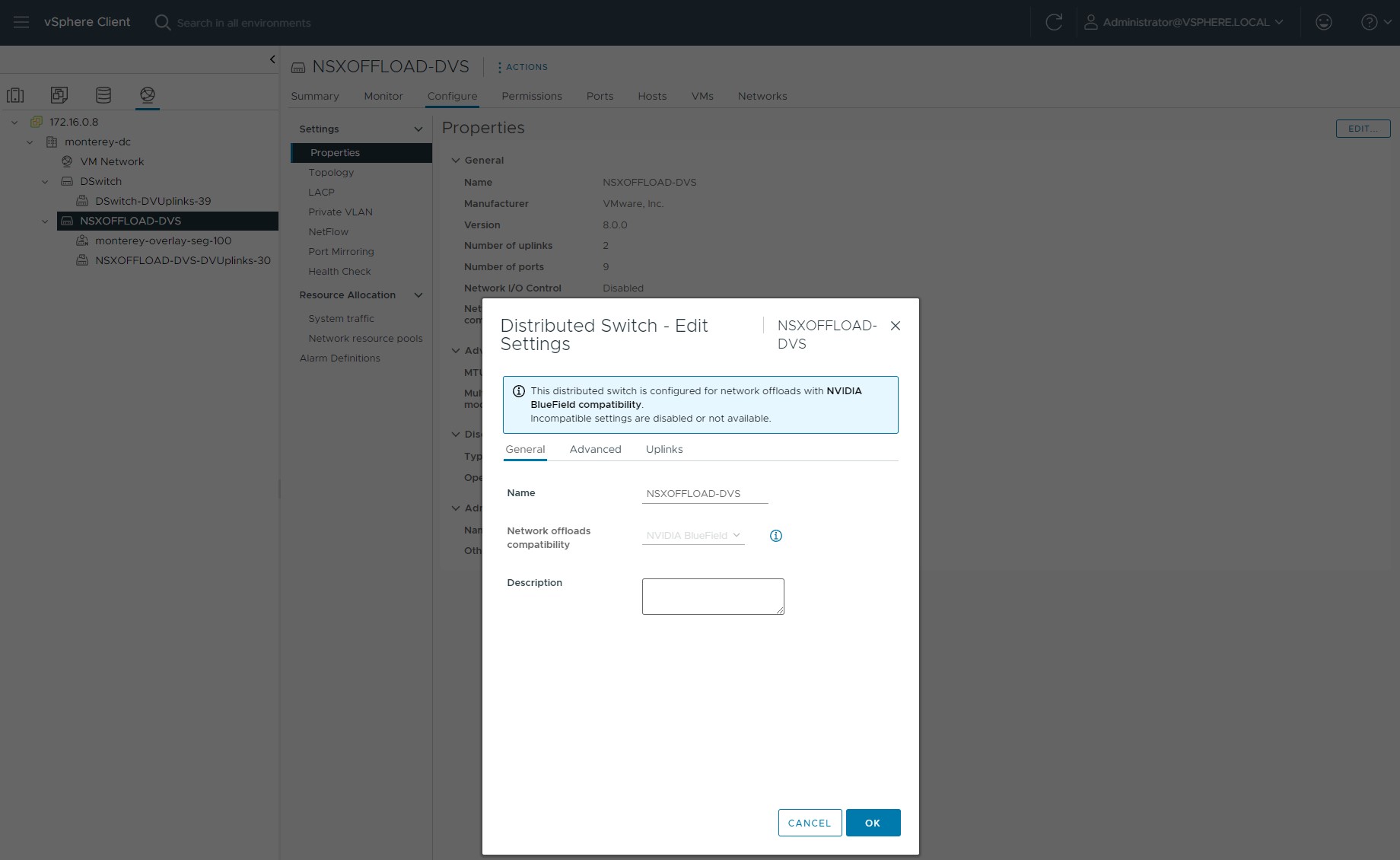This screenshot has height=860, width=1400.
Task: Click the DSwitch-DVUplinks-39 port group icon
Action: 82,201
